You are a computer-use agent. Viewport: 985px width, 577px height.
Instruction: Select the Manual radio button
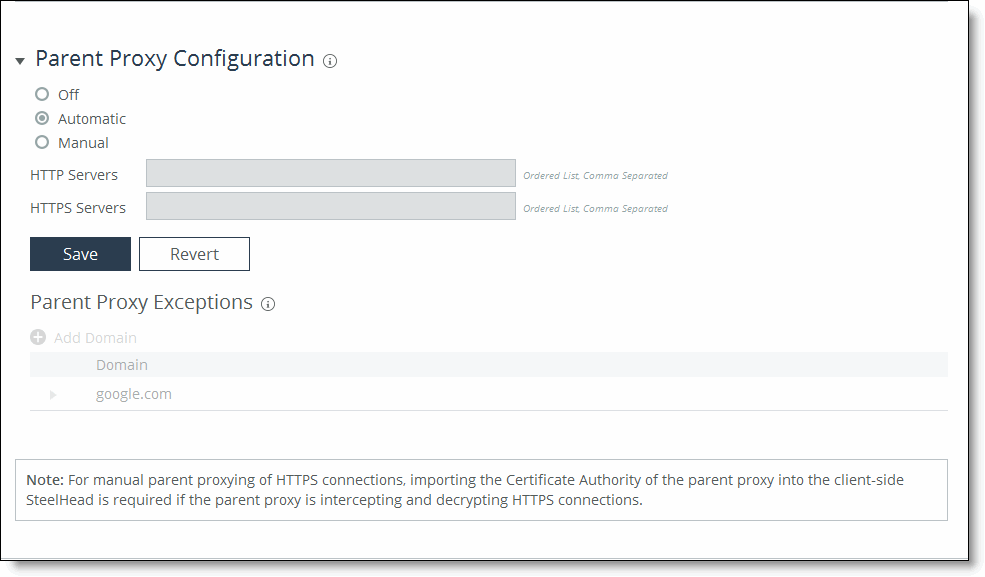click(x=42, y=142)
